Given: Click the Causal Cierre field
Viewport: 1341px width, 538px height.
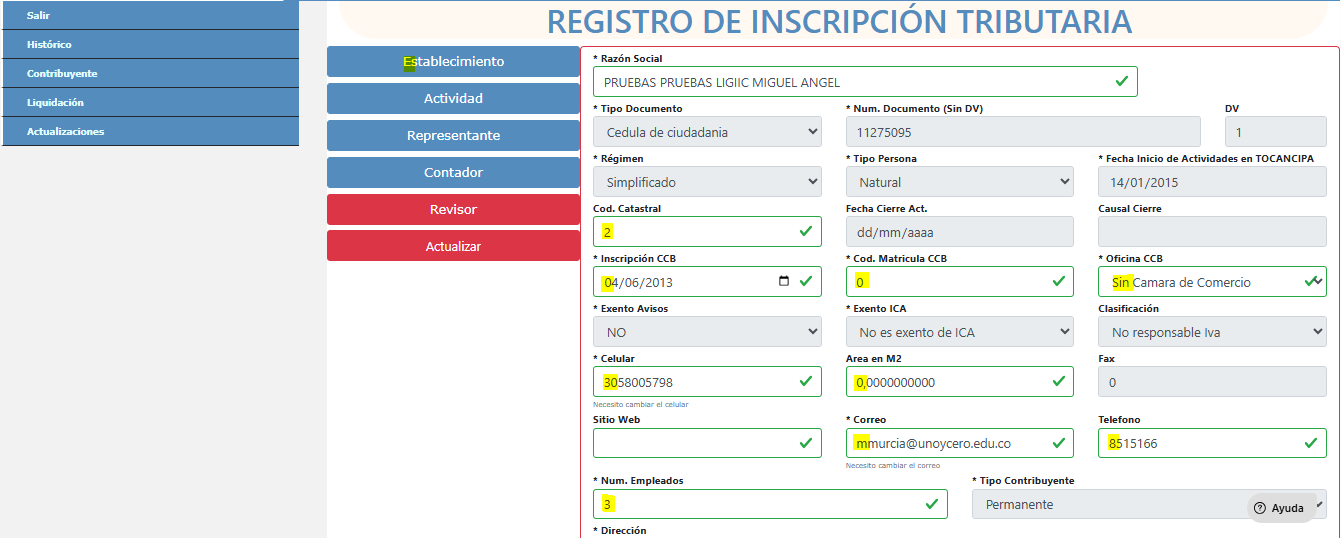Looking at the screenshot, I should pyautogui.click(x=1213, y=232).
